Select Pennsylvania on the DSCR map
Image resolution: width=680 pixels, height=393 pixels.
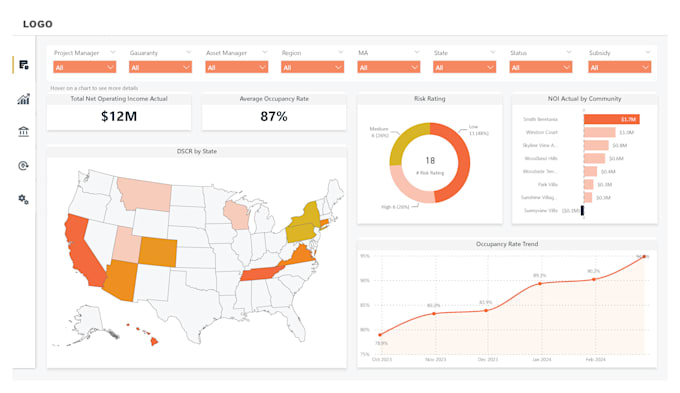tap(300, 233)
